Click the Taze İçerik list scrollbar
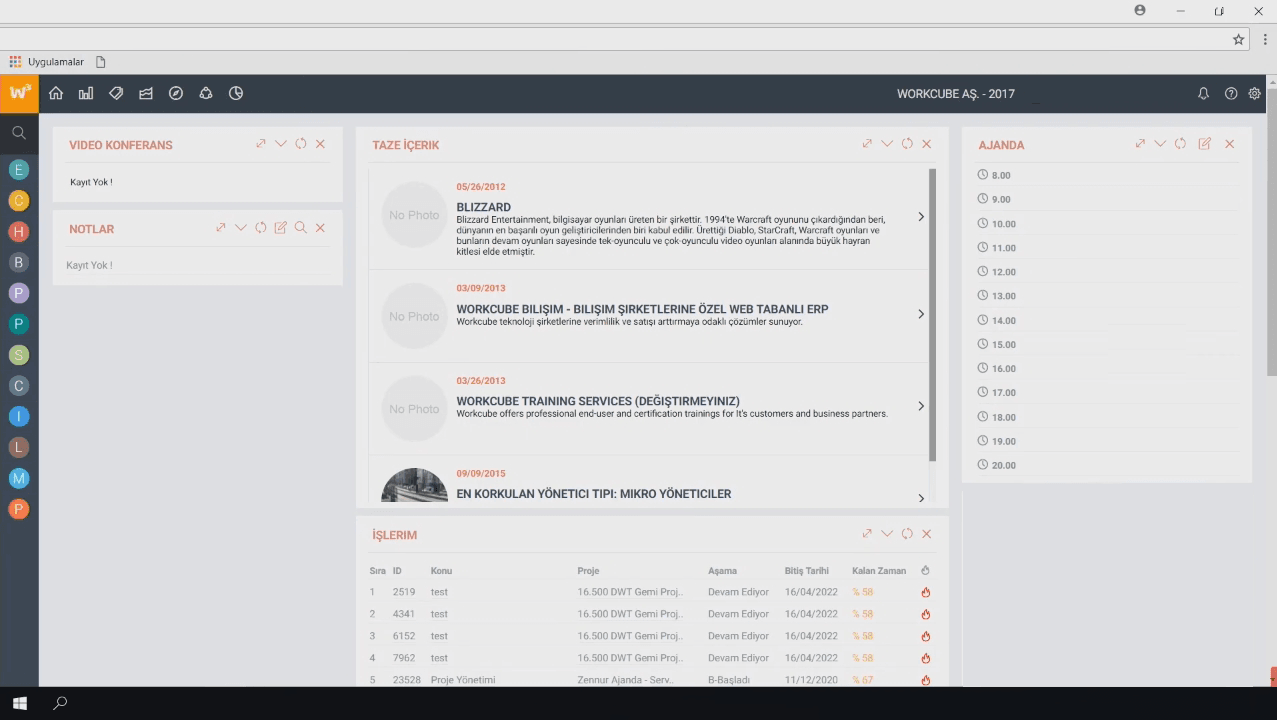1277x720 pixels. pos(933,315)
